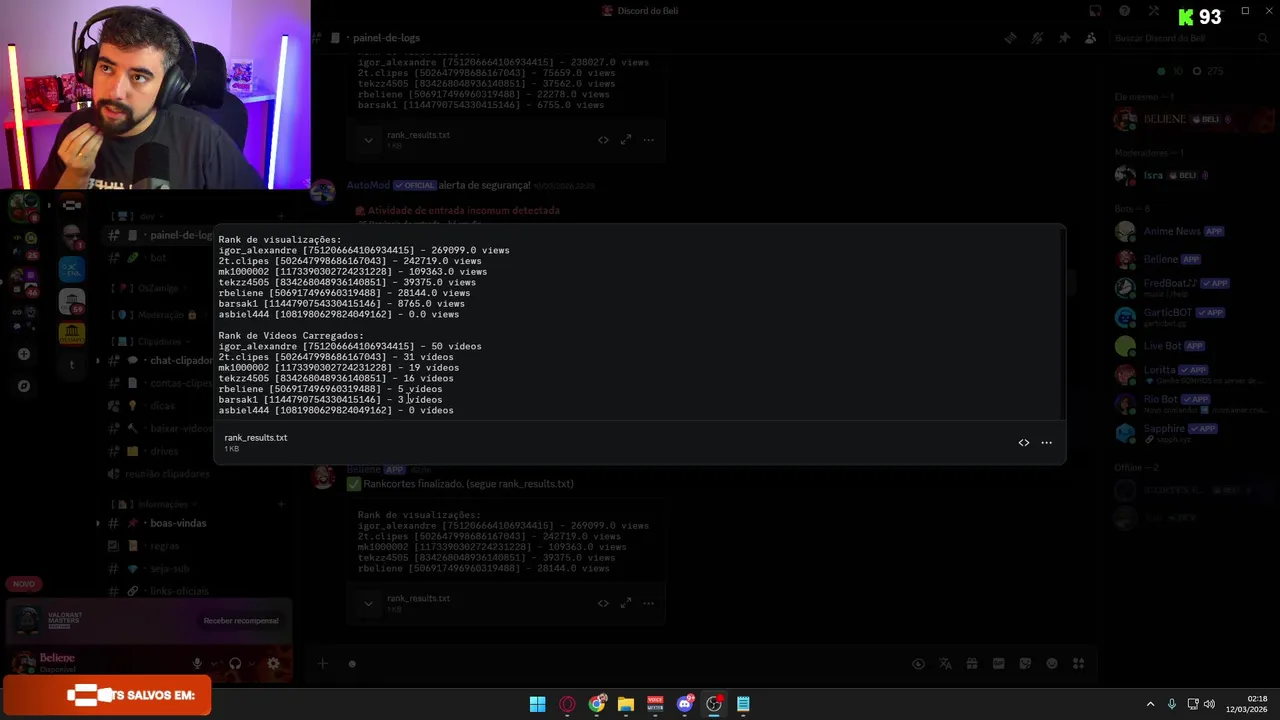Open contas-clipes channel
The width and height of the screenshot is (1280, 720).
click(x=160, y=383)
